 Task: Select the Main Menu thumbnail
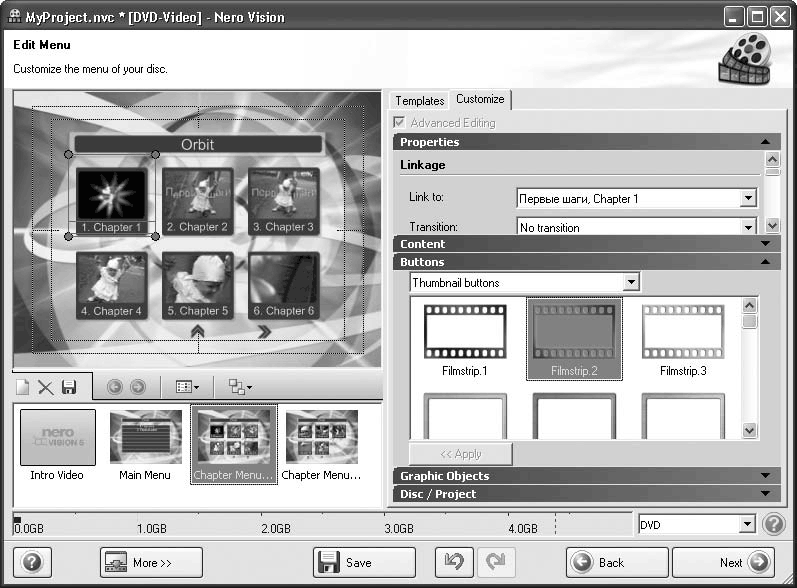pyautogui.click(x=145, y=445)
